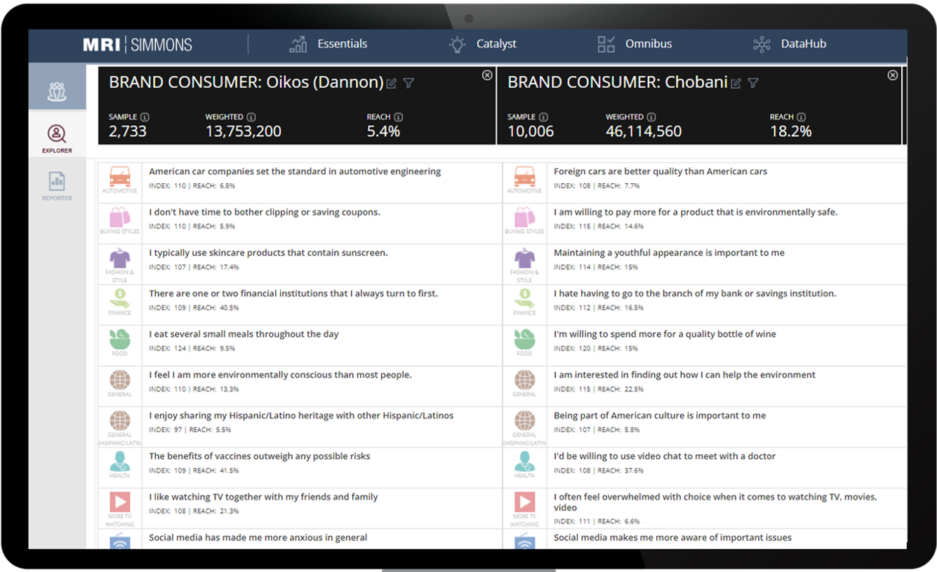Open the Reporter sidebar icon

click(57, 185)
